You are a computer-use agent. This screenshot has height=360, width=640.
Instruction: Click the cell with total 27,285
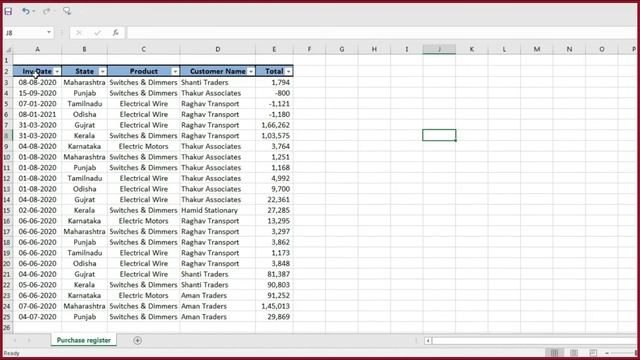[x=274, y=210]
